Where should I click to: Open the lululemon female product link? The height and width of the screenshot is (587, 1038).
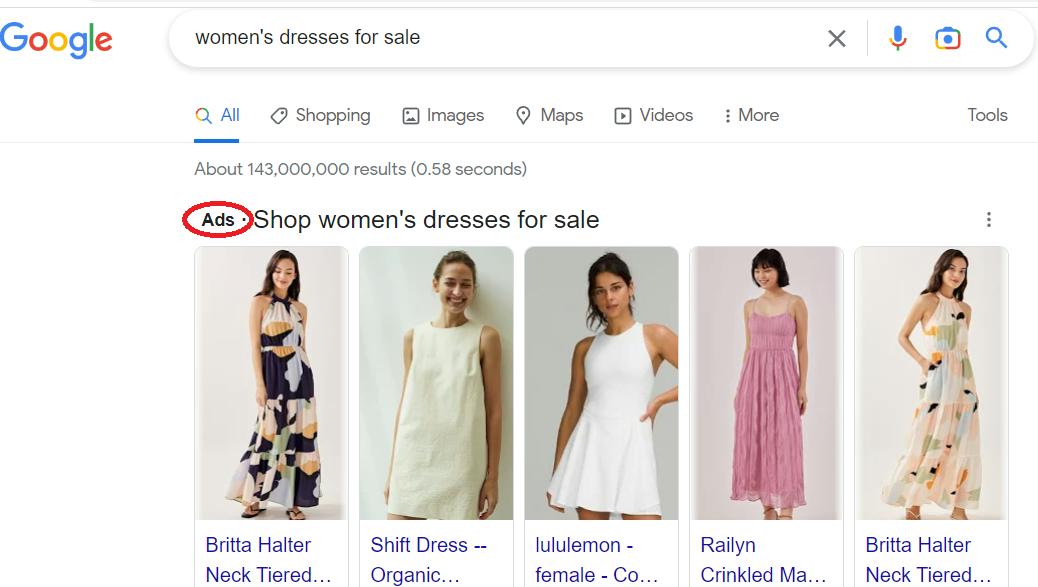pyautogui.click(x=596, y=559)
